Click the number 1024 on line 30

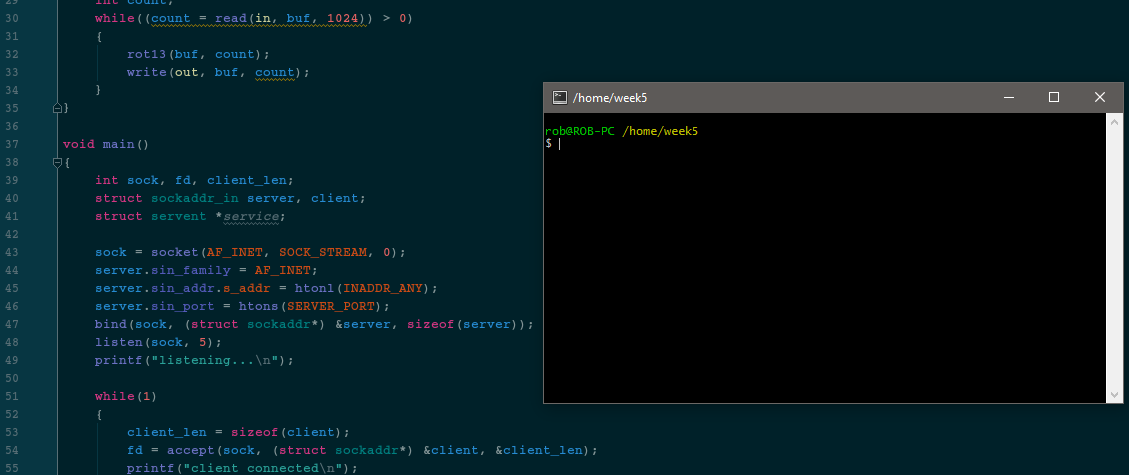click(343, 18)
